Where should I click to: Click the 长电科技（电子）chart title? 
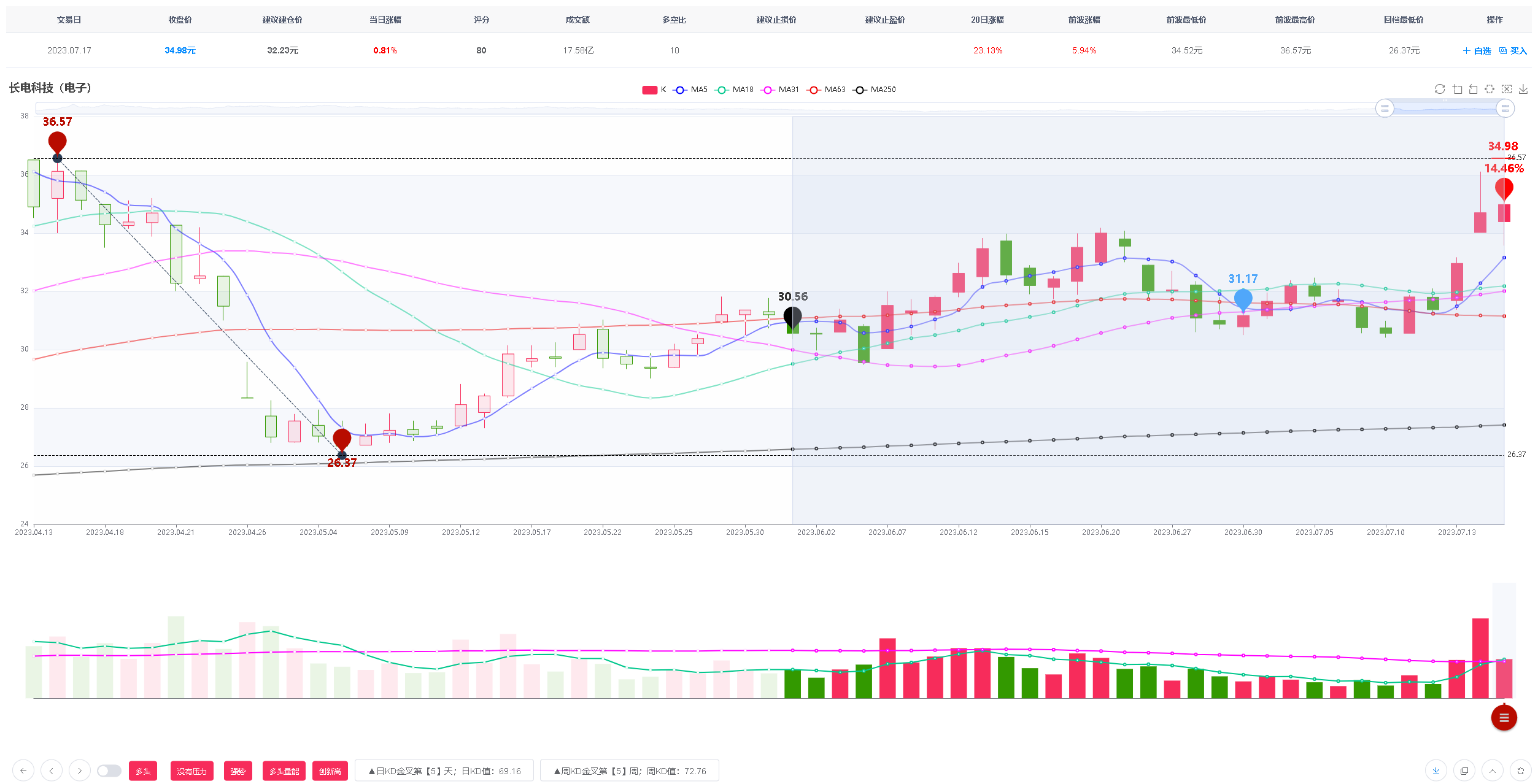[x=50, y=88]
